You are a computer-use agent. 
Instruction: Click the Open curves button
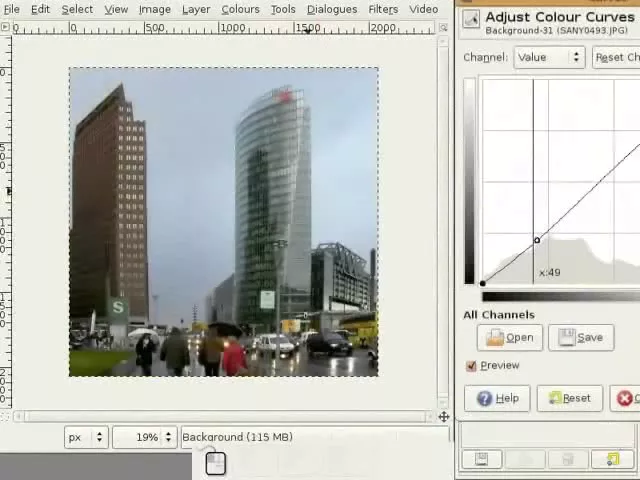tap(510, 338)
